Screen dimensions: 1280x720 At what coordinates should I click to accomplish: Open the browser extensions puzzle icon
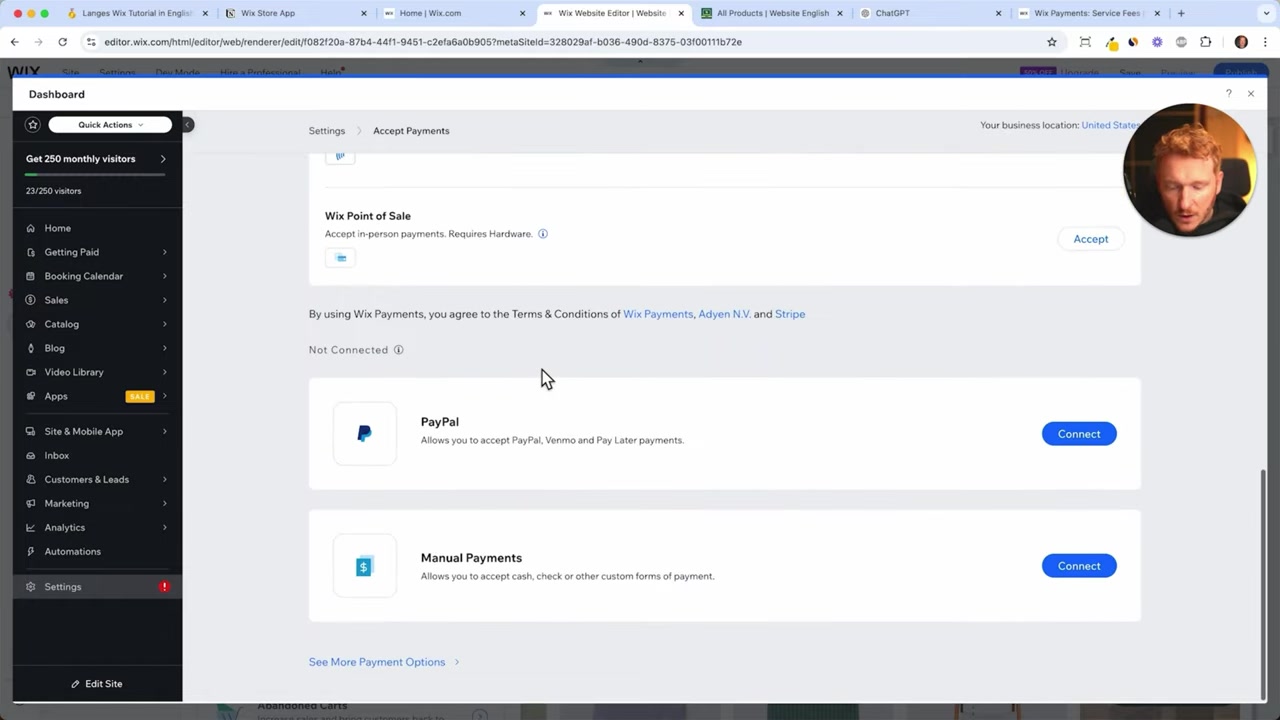click(x=1205, y=42)
